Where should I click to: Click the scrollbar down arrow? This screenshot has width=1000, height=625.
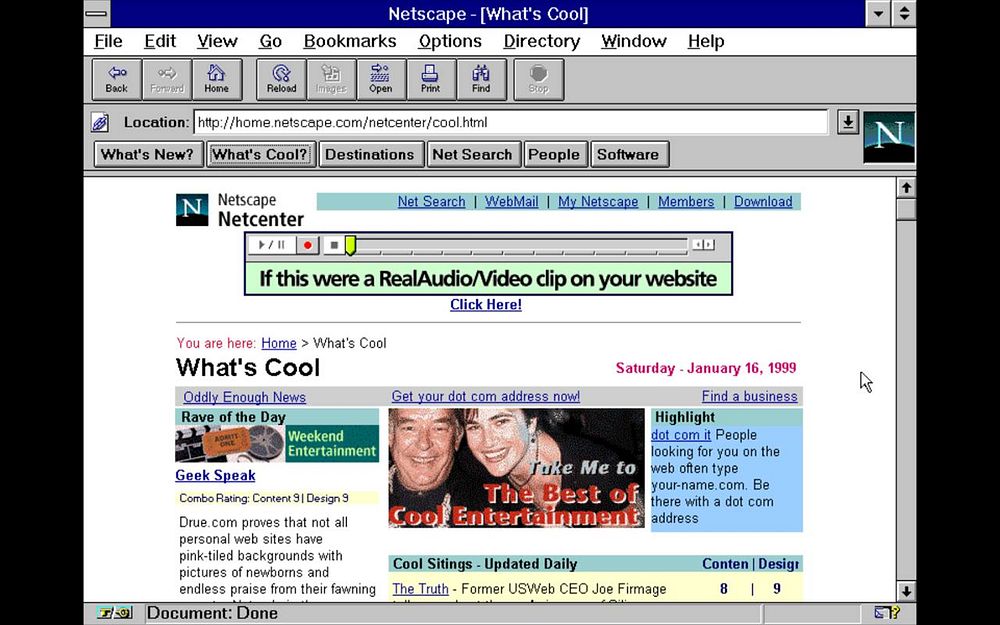[906, 591]
